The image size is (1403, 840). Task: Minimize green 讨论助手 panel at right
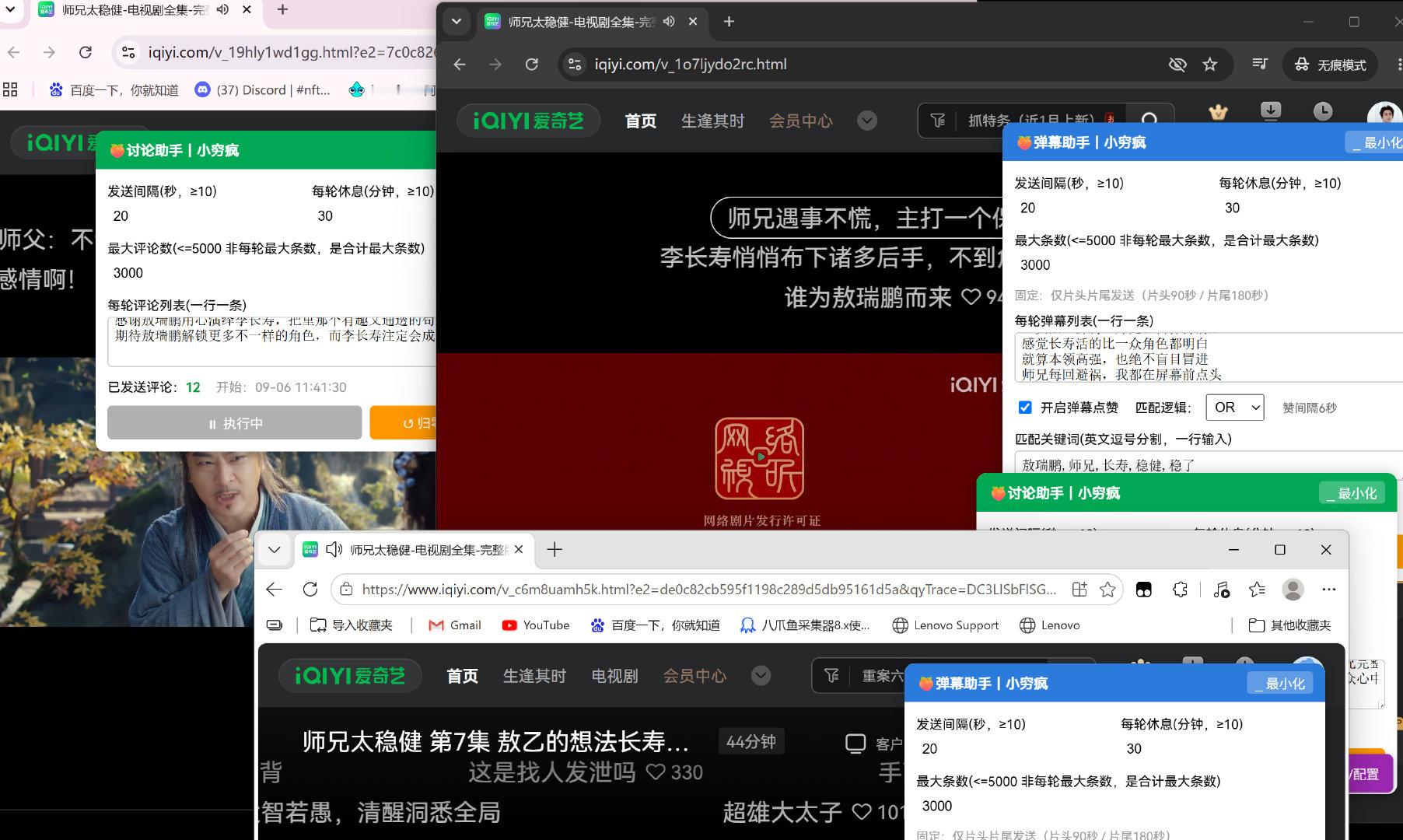point(1352,493)
